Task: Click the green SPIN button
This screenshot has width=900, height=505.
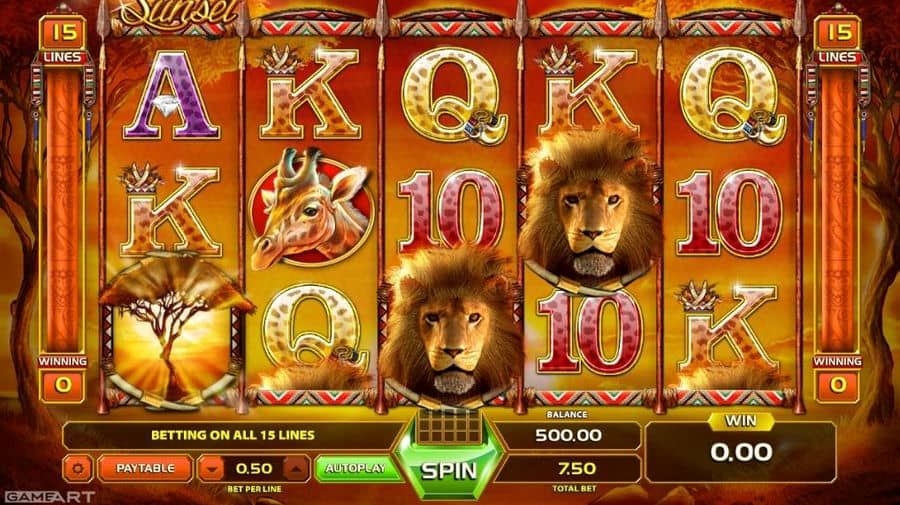Action: (x=449, y=471)
